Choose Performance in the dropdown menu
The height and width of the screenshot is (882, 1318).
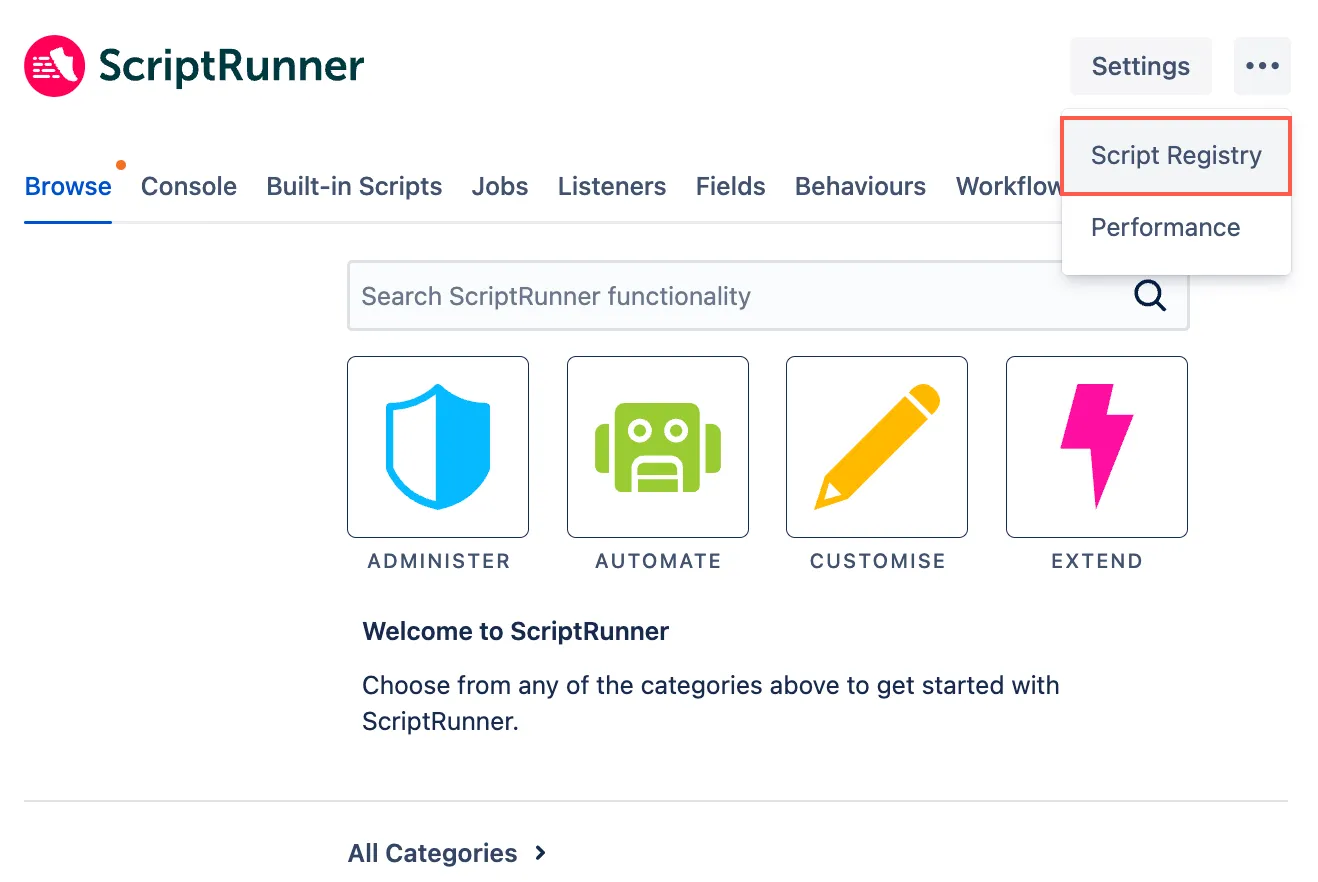(x=1176, y=228)
